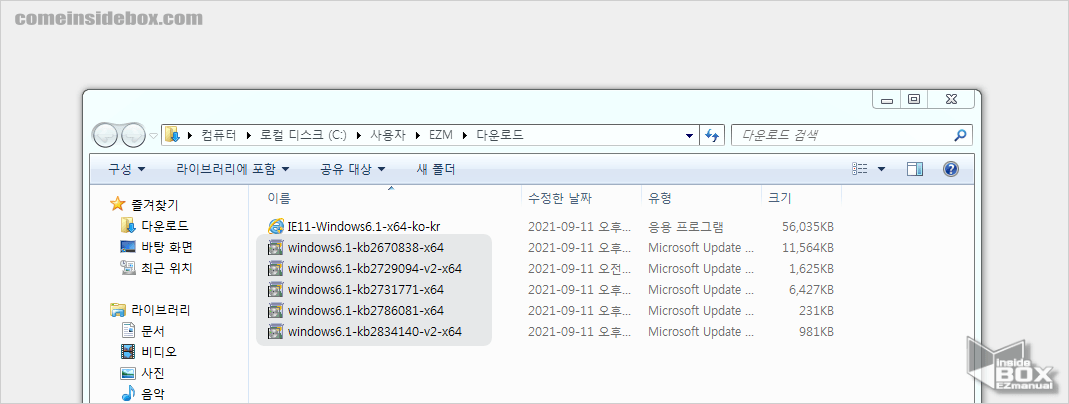Toggle the preview pane button
The height and width of the screenshot is (404, 1069).
[914, 169]
